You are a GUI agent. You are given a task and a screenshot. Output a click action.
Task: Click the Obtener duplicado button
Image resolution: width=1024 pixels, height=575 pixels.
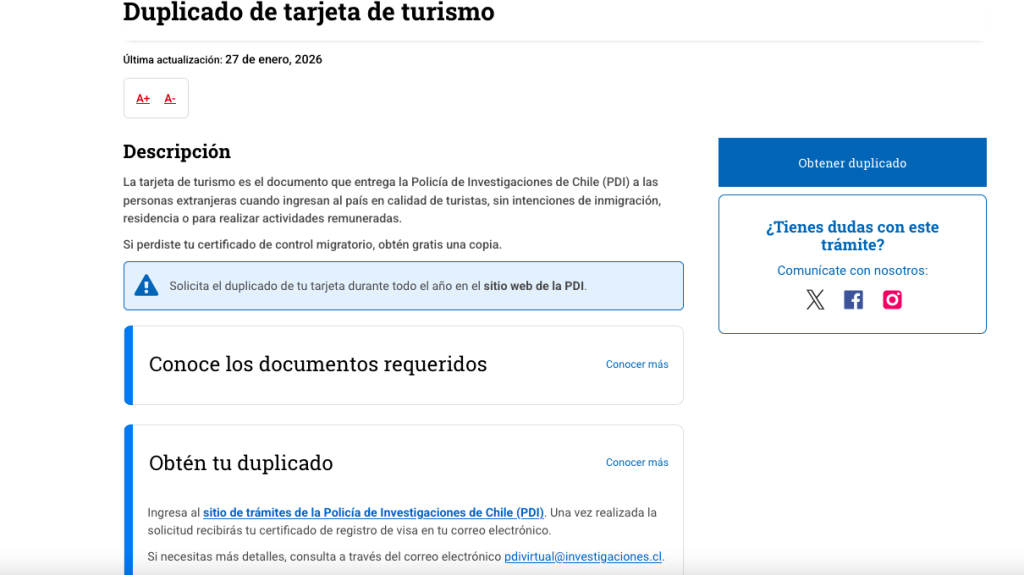coord(852,163)
